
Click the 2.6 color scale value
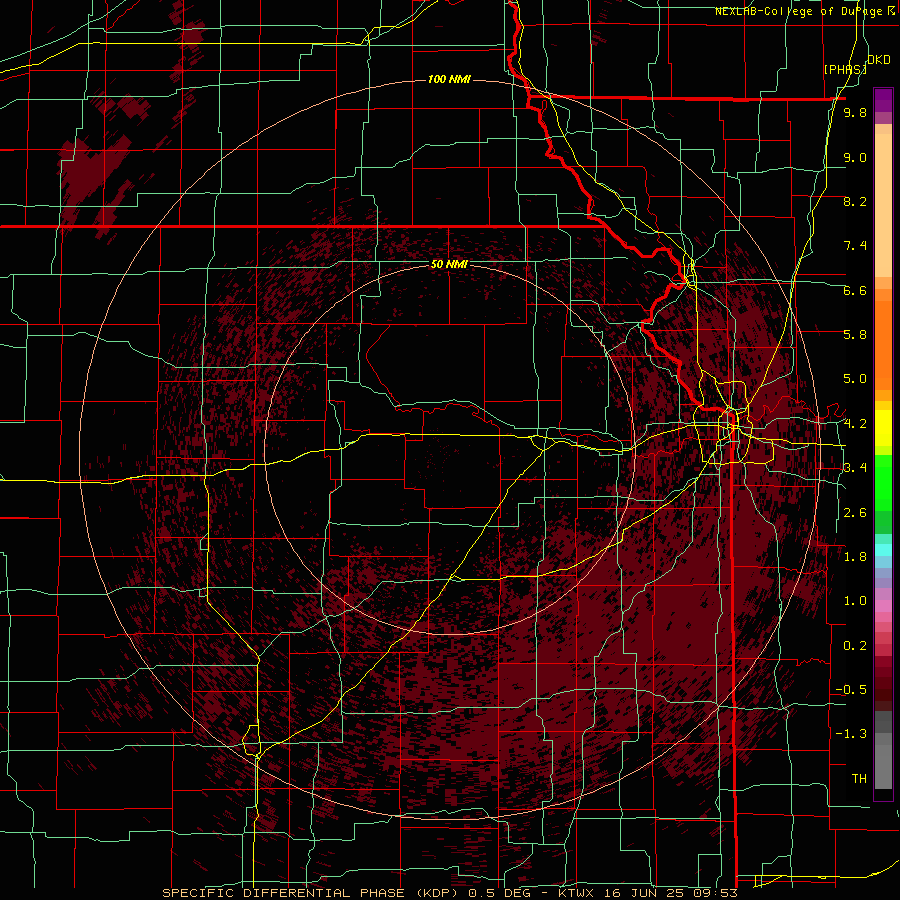click(x=855, y=513)
